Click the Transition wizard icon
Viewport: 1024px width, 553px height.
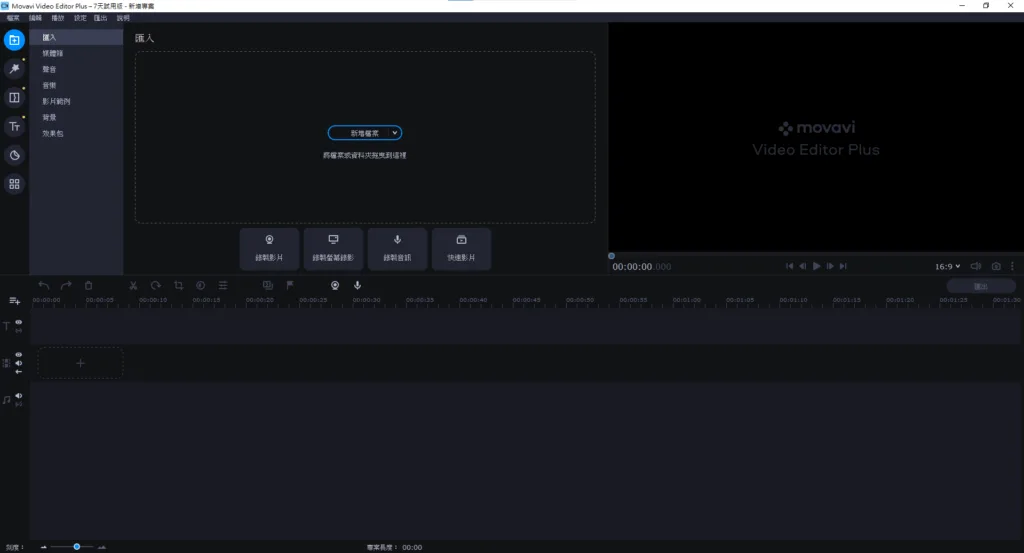pyautogui.click(x=268, y=285)
